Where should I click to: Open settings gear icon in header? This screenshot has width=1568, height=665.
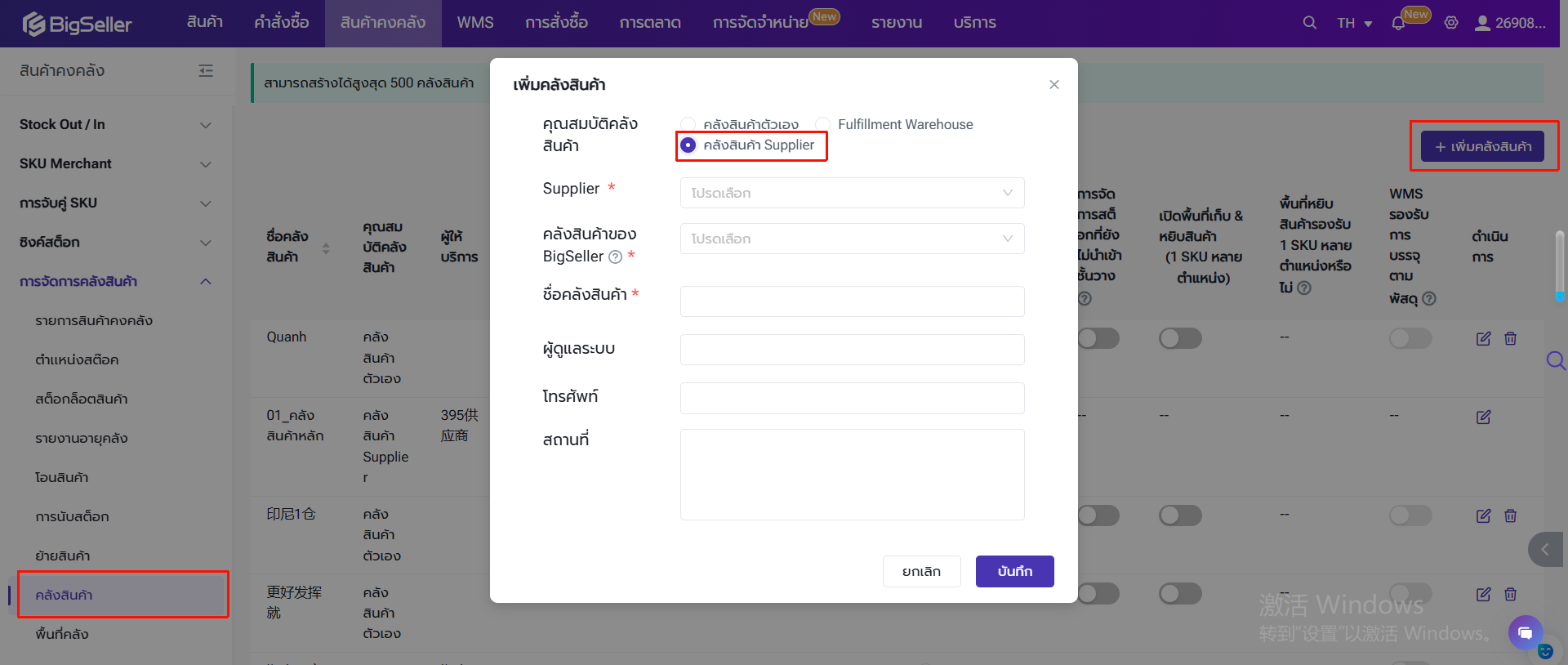point(1451,23)
